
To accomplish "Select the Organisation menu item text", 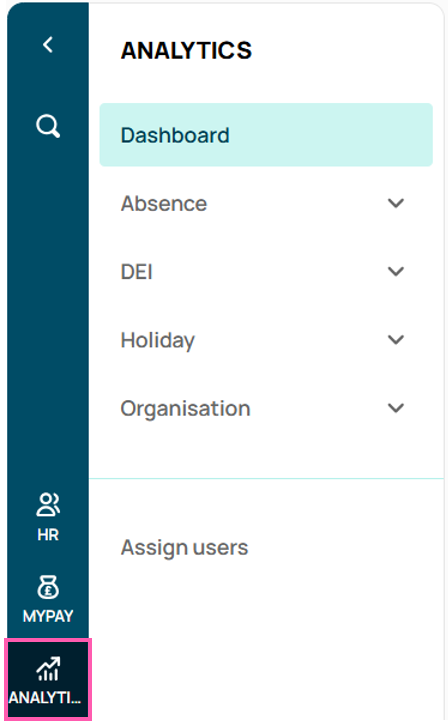I will (186, 409).
